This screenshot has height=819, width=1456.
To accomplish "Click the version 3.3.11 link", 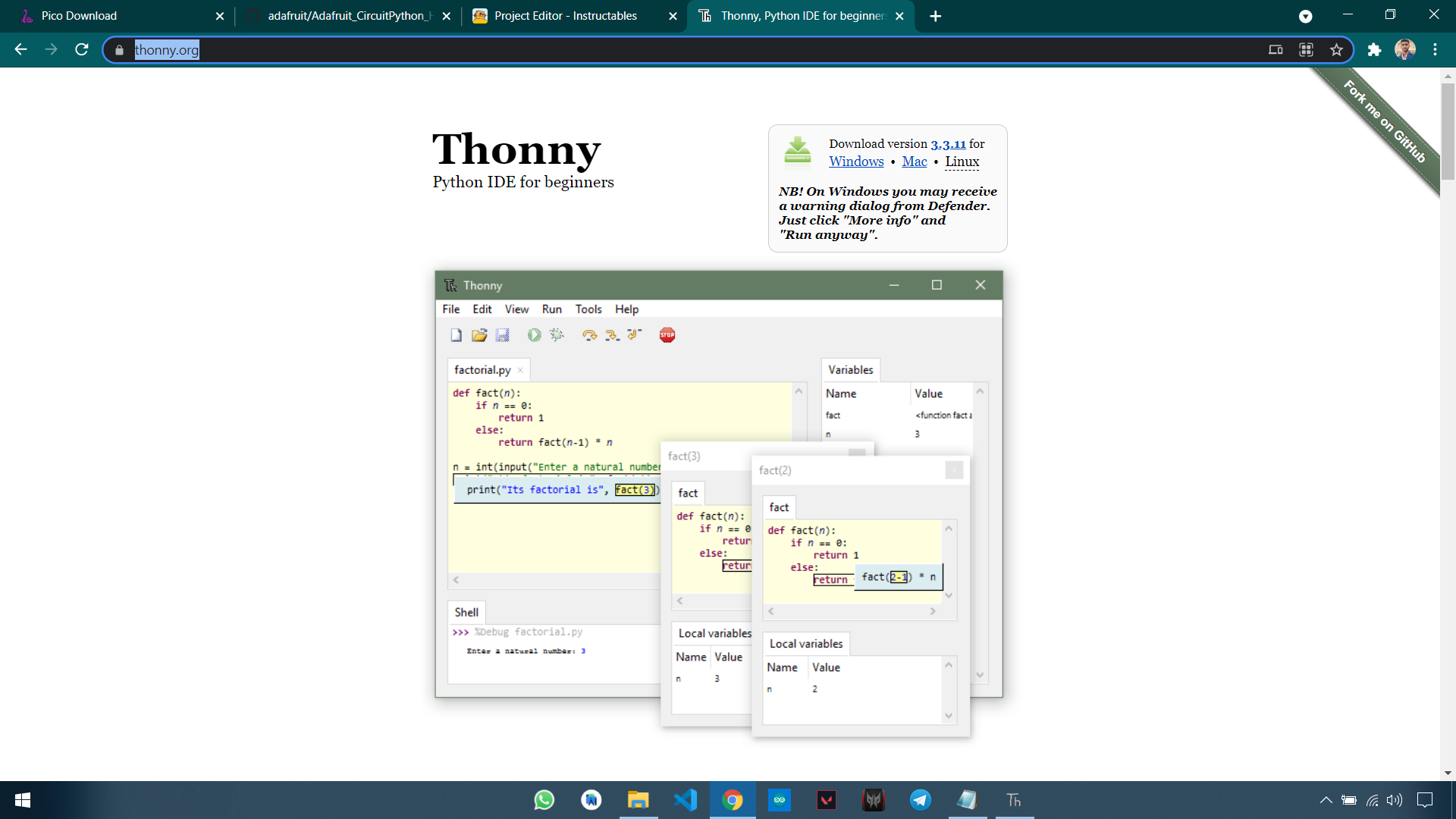I will (x=948, y=144).
